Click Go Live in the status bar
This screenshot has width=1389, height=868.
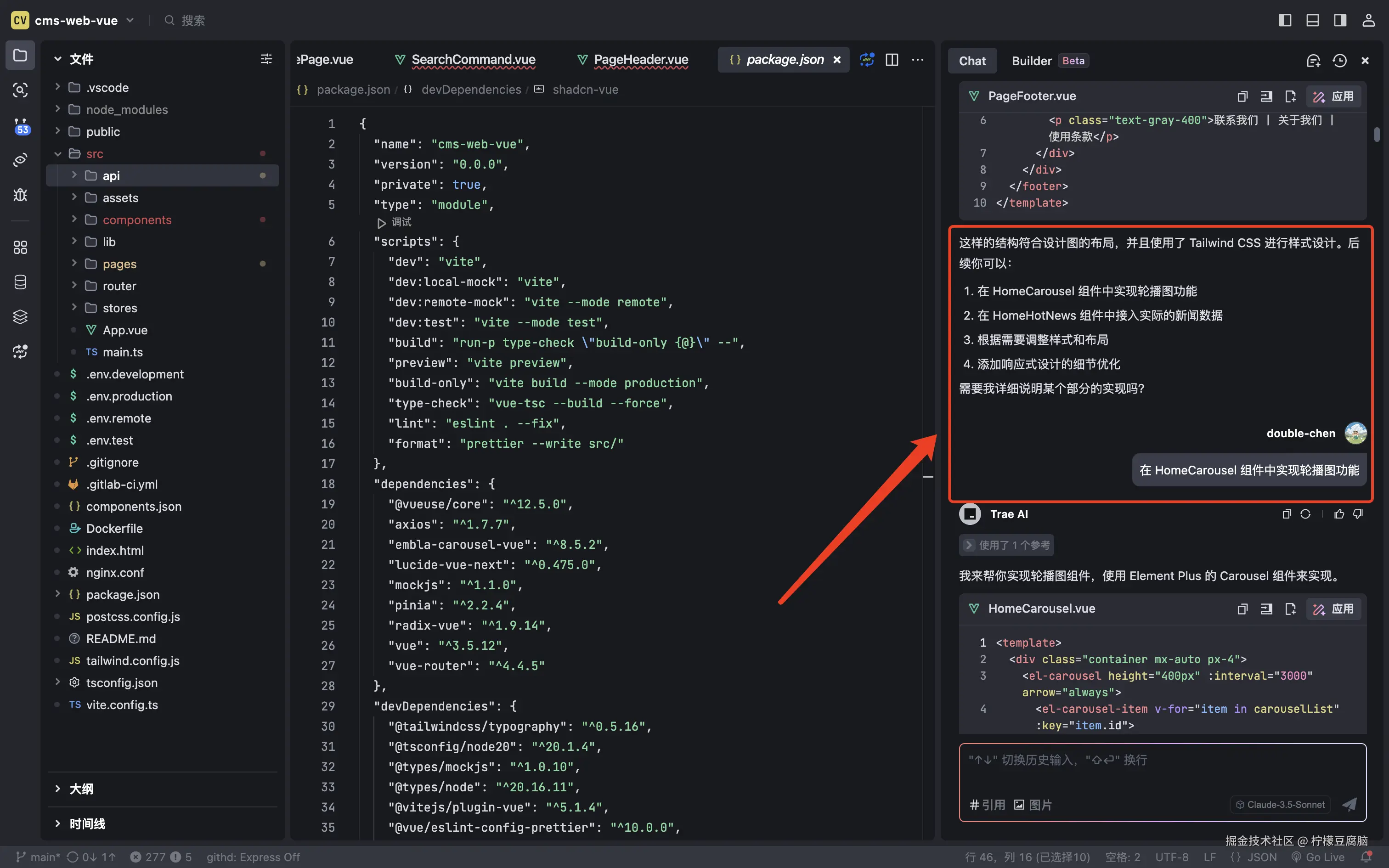tap(1318, 857)
